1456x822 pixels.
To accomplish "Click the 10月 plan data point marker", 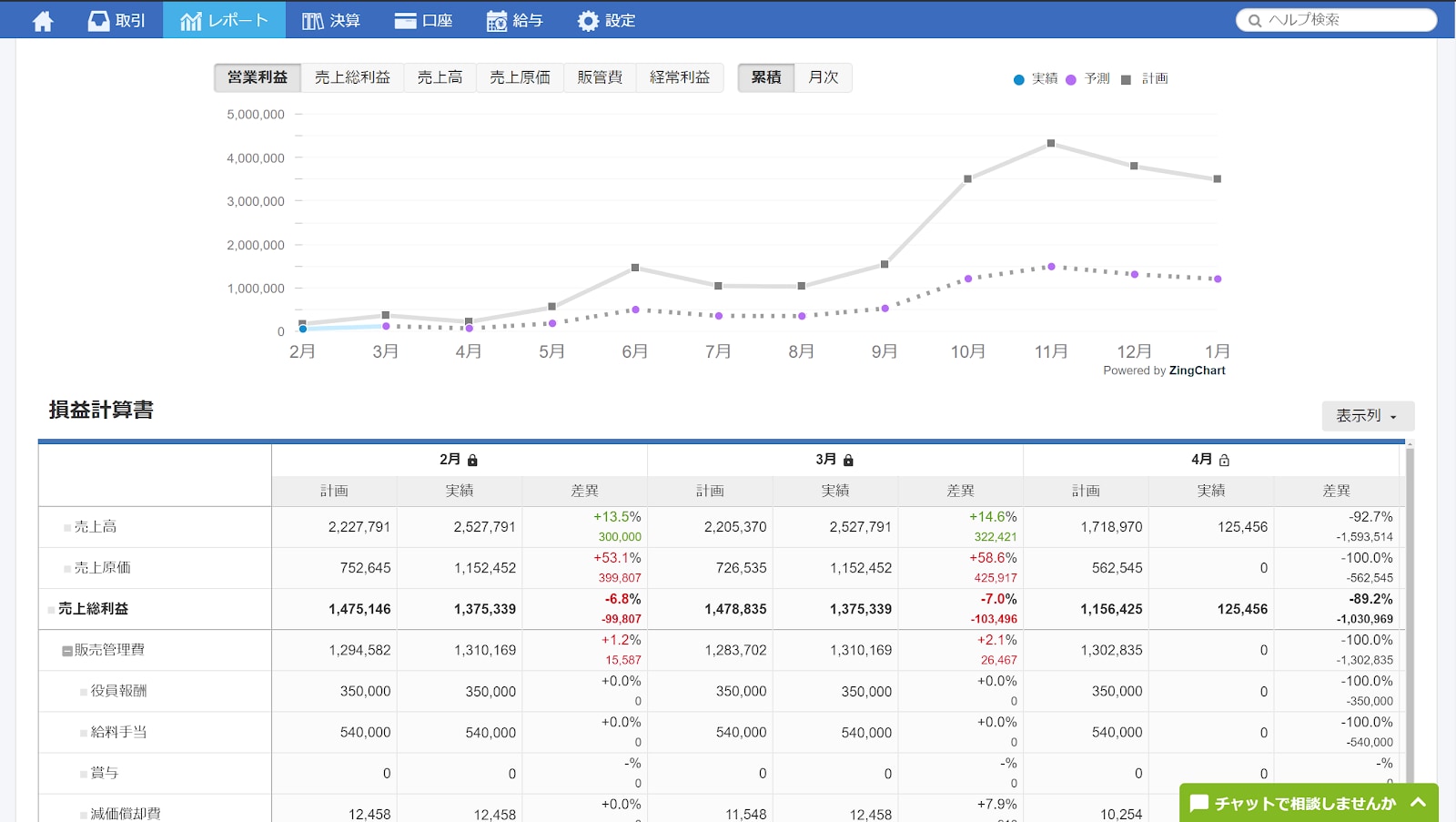I will [967, 178].
